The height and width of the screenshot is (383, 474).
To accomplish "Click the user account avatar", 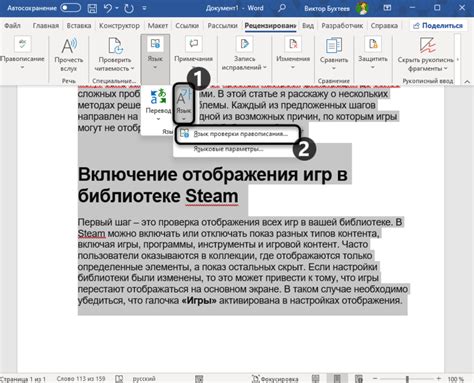I will coord(362,8).
